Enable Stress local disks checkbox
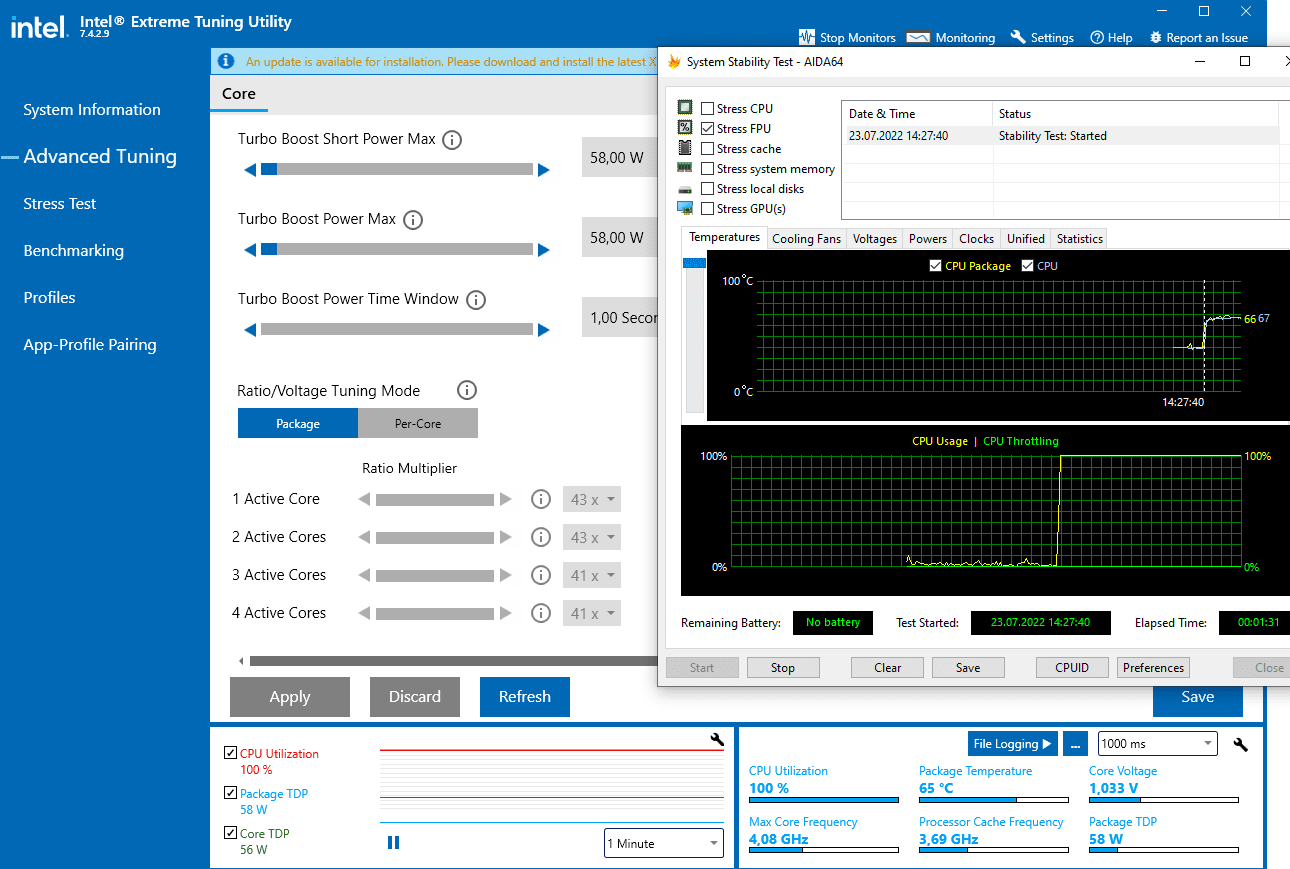Screen dimensions: 1290x869 click(x=708, y=189)
